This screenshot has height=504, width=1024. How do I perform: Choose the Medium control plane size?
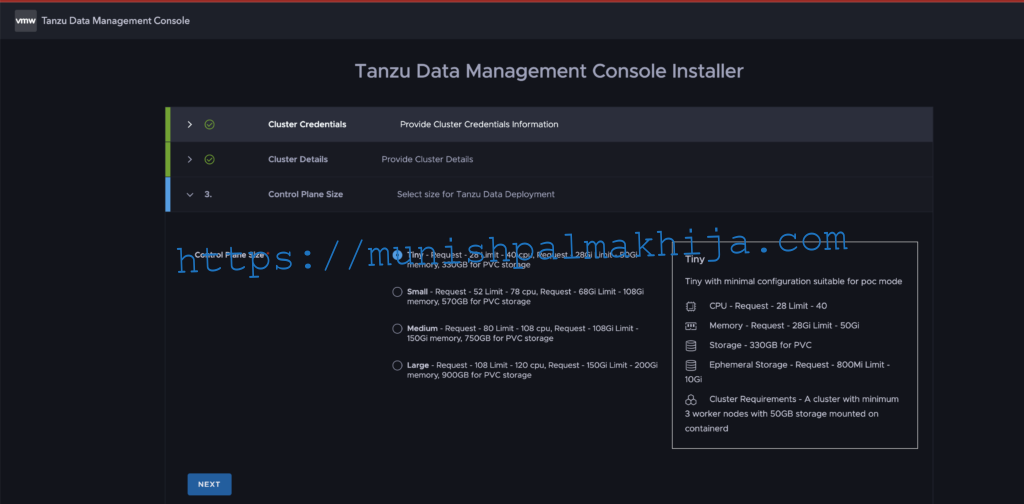pos(397,328)
